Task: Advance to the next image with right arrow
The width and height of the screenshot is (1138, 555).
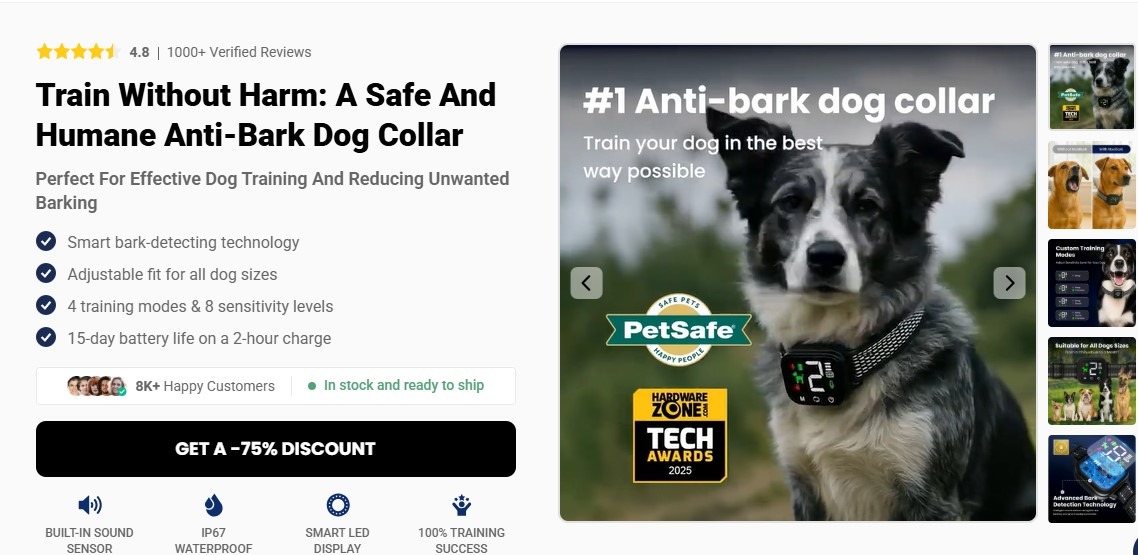Action: pyautogui.click(x=1010, y=283)
